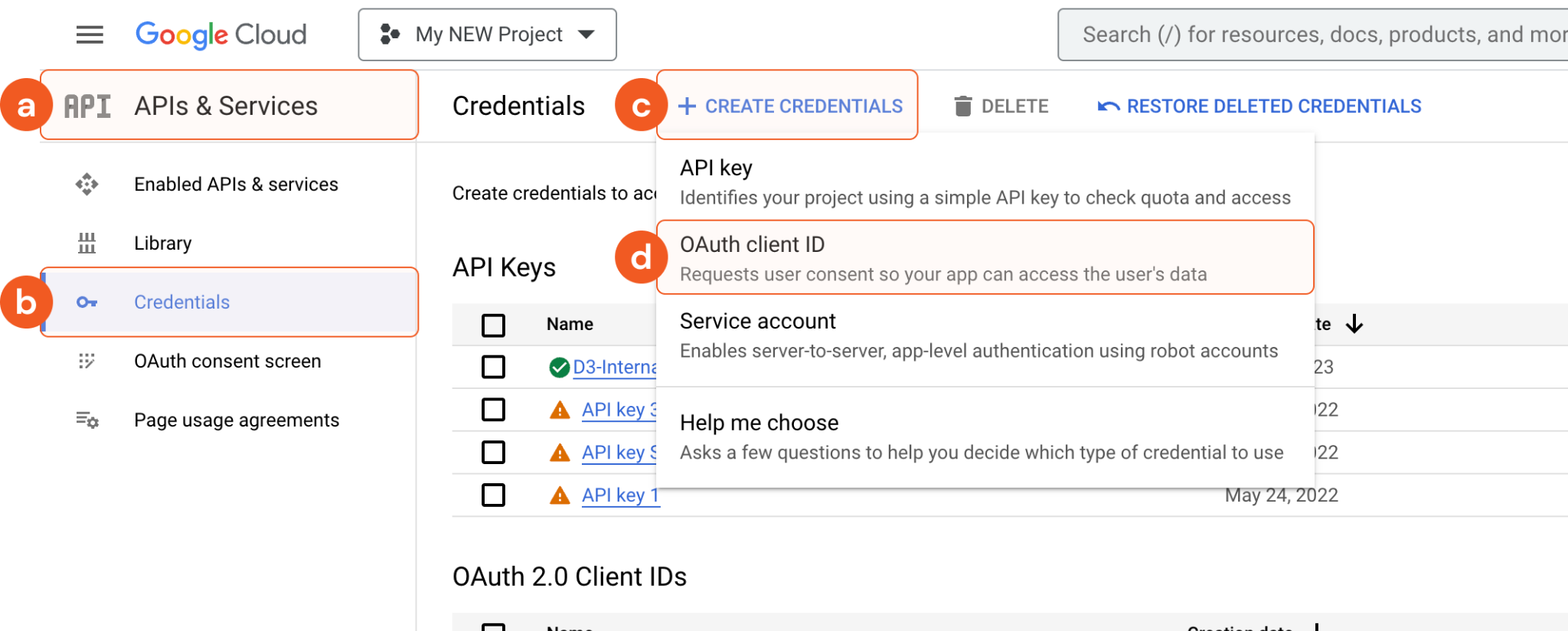Viewport: 1568px width, 631px height.
Task: Click RESTORE DELETED CREDENTIALS button
Action: pos(1259,106)
